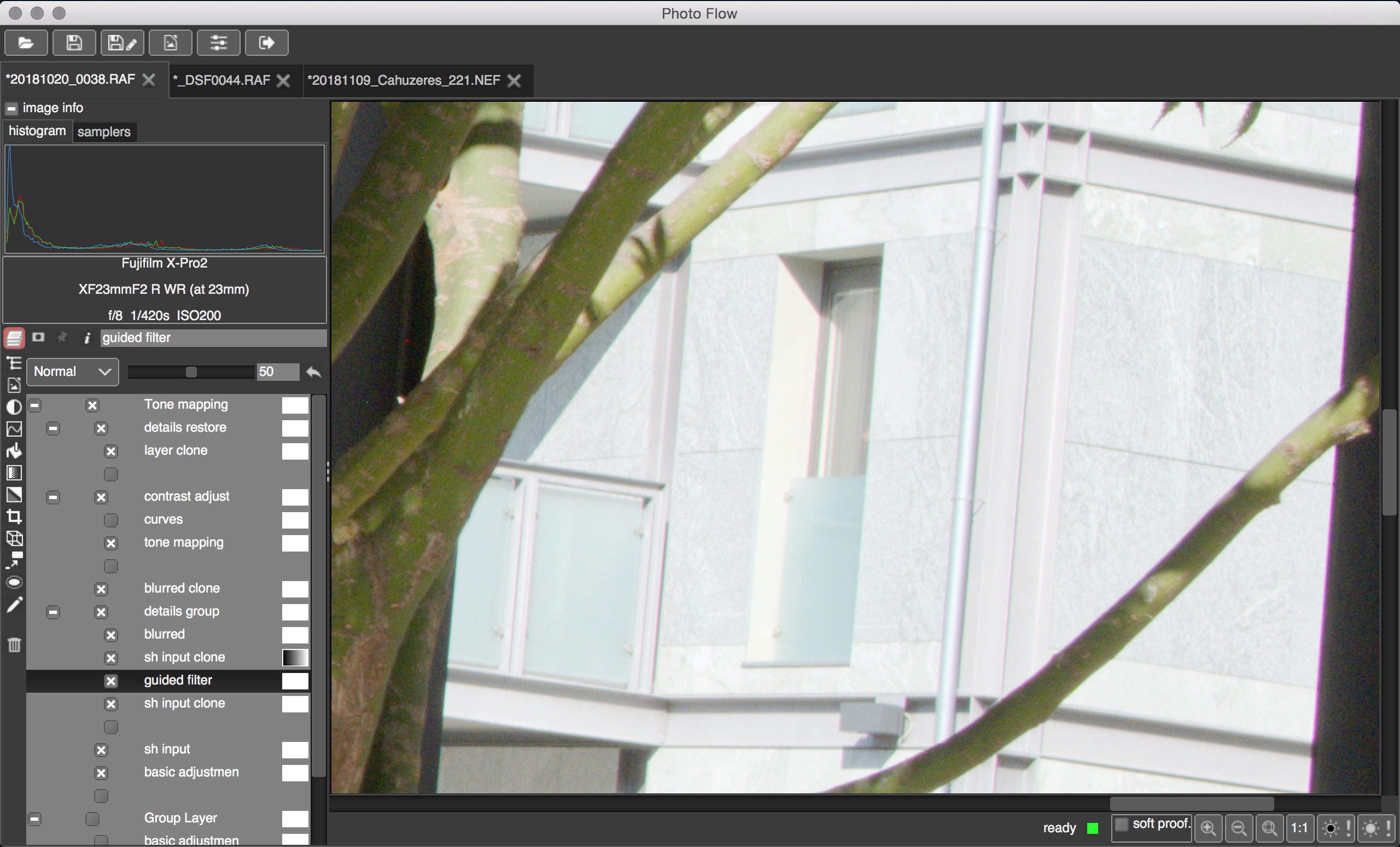Toggle the shadow clipping warning with the dark sun icon
The image size is (1400, 847).
tap(1336, 828)
